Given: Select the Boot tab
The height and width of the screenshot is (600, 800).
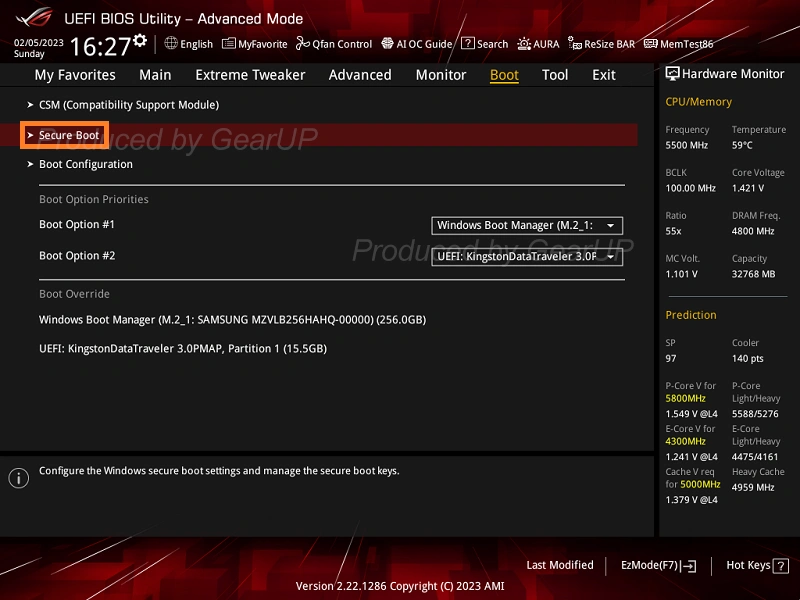Looking at the screenshot, I should 504,75.
